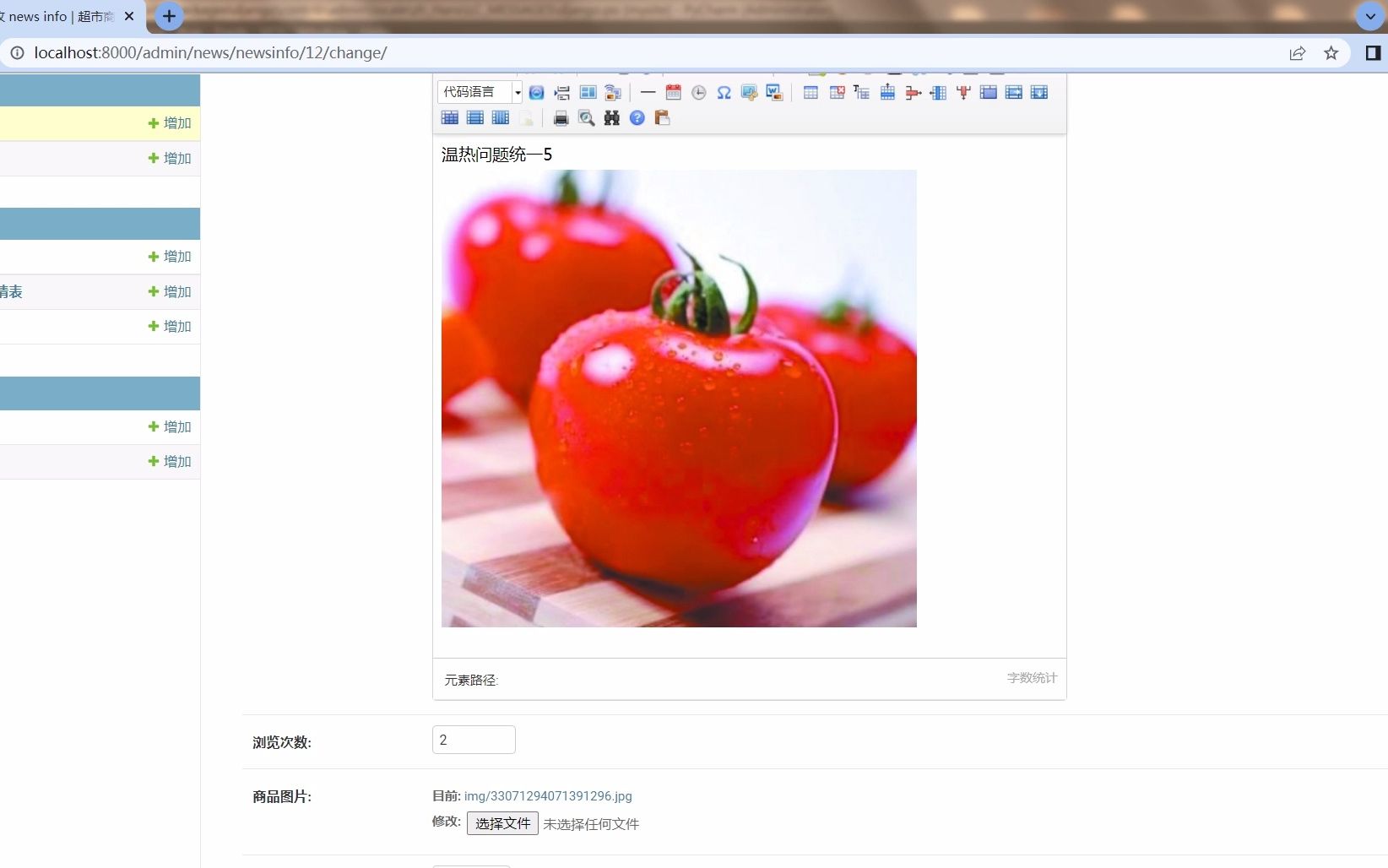The image size is (1388, 868).
Task: Insert the current time using clock icon
Action: [698, 93]
